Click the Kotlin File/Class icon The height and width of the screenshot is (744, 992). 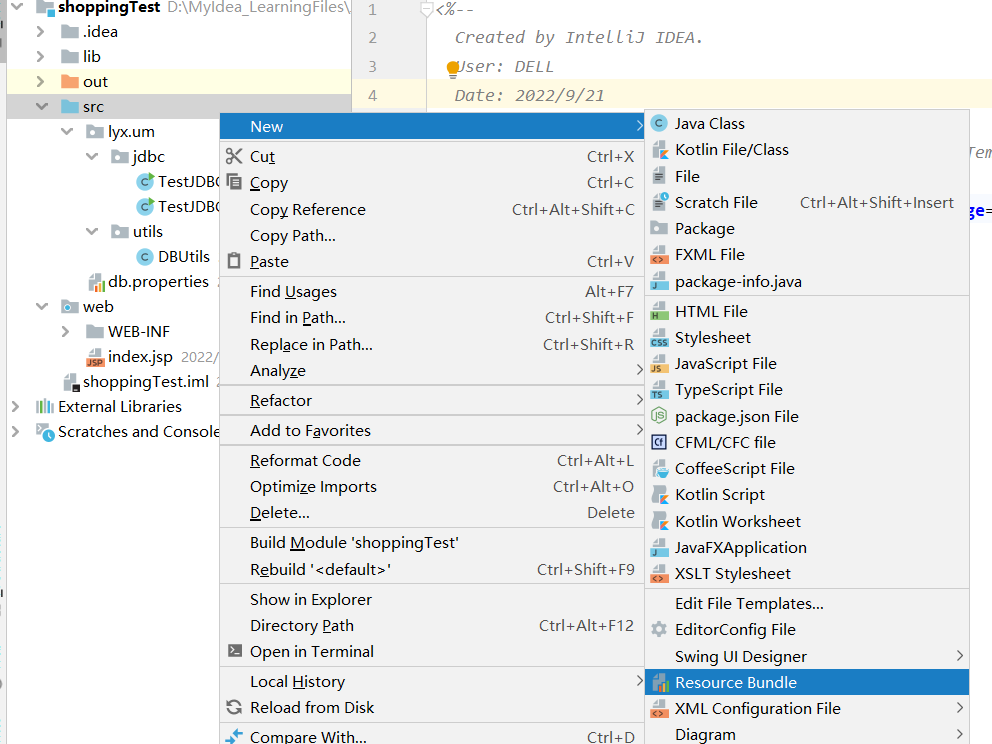click(x=659, y=150)
